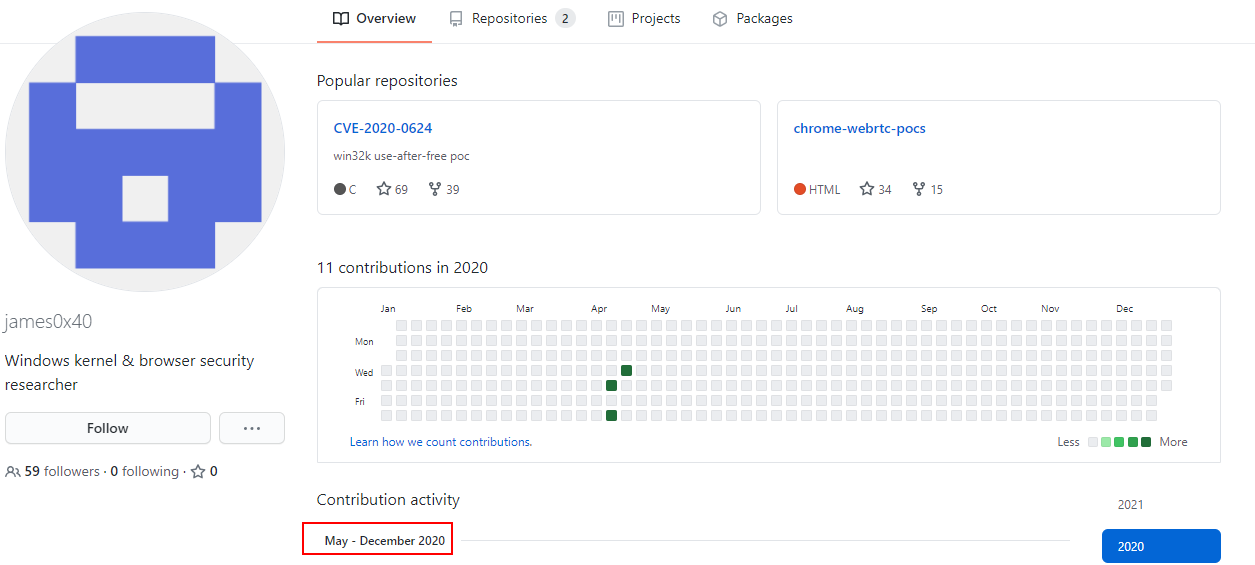
Task: Select the 2021 contribution year
Action: coord(1130,505)
